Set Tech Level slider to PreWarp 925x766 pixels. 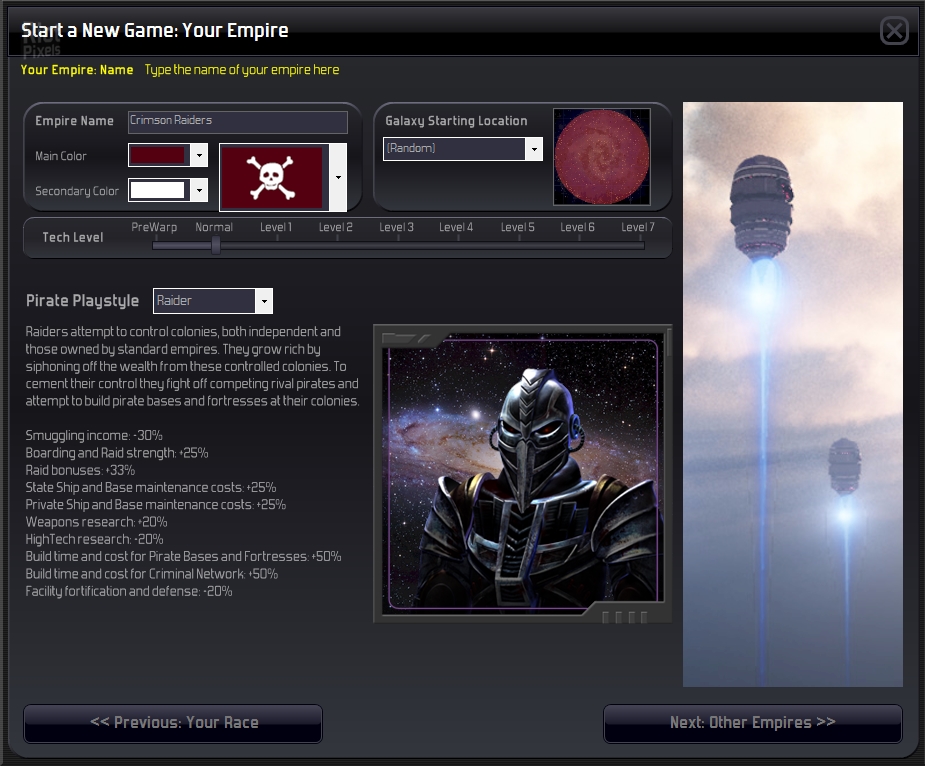tap(154, 244)
